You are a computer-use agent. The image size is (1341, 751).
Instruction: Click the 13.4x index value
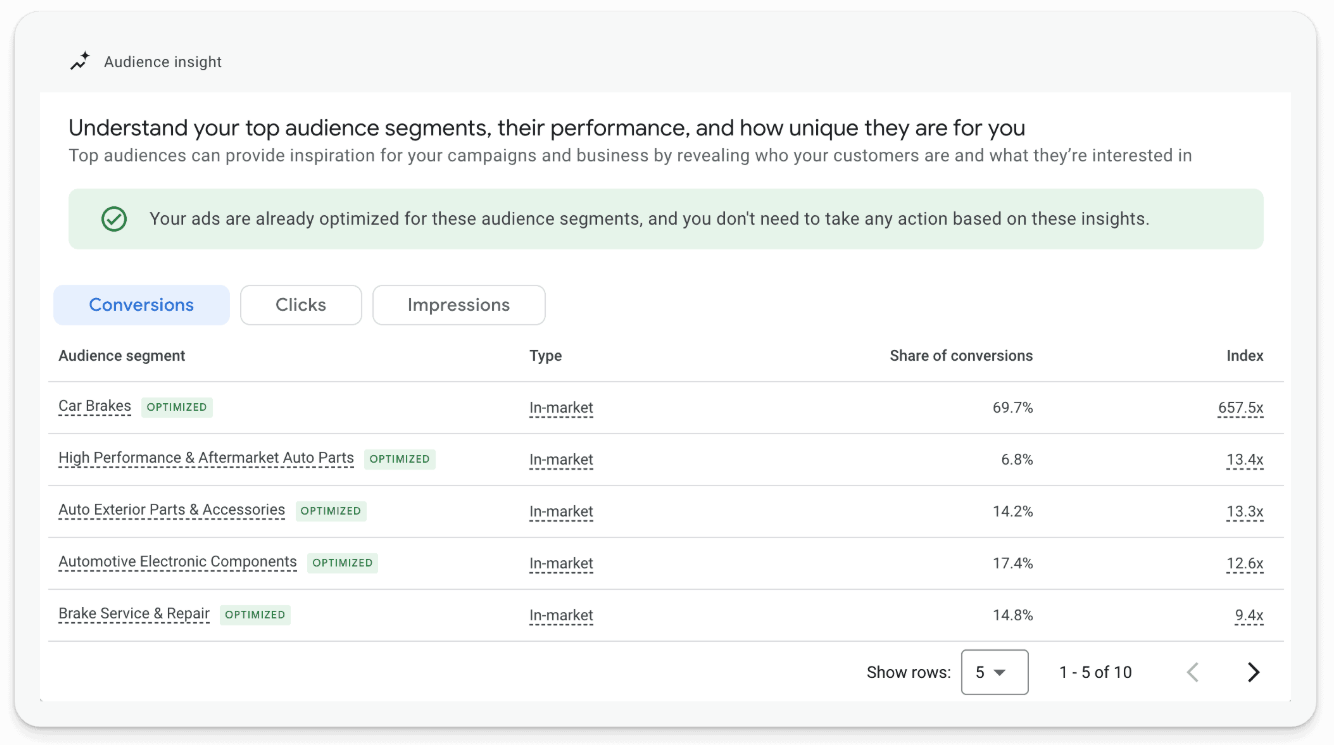tap(1245, 460)
